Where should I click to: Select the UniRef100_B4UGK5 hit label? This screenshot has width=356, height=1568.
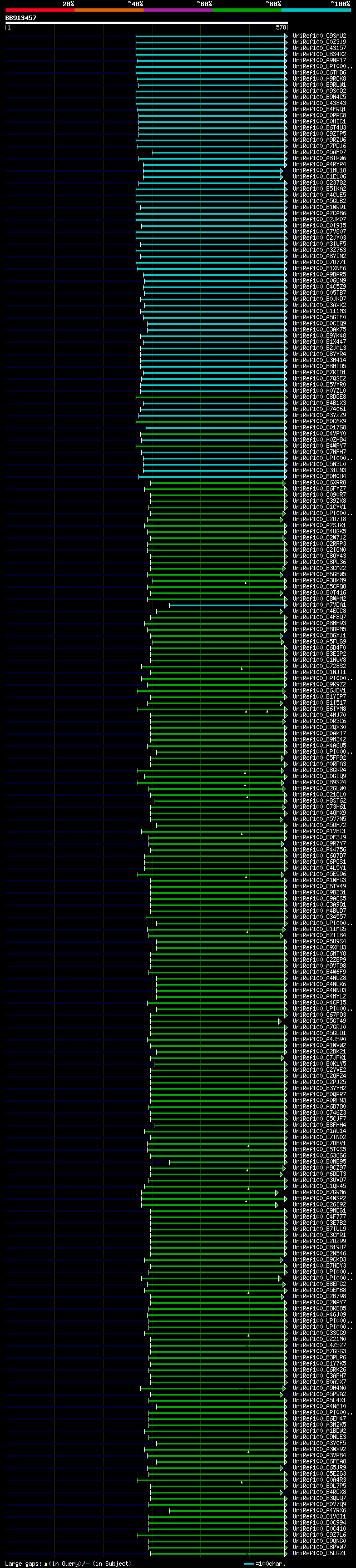[319, 531]
